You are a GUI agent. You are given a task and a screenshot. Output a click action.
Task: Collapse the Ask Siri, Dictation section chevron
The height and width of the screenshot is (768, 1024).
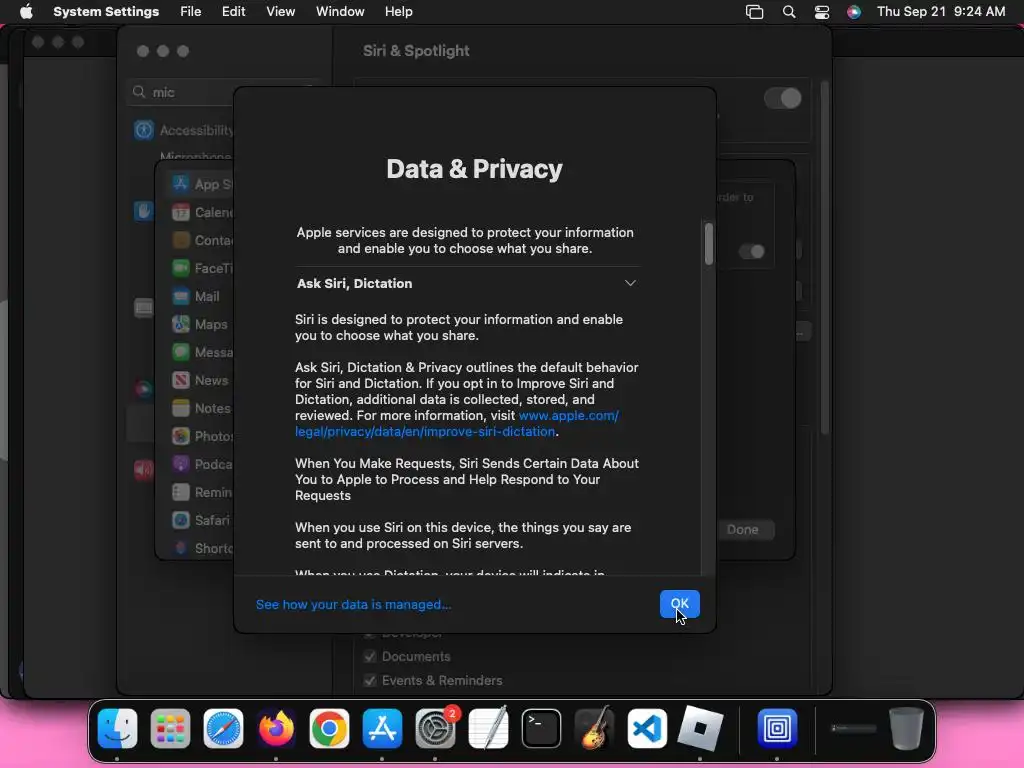click(630, 283)
